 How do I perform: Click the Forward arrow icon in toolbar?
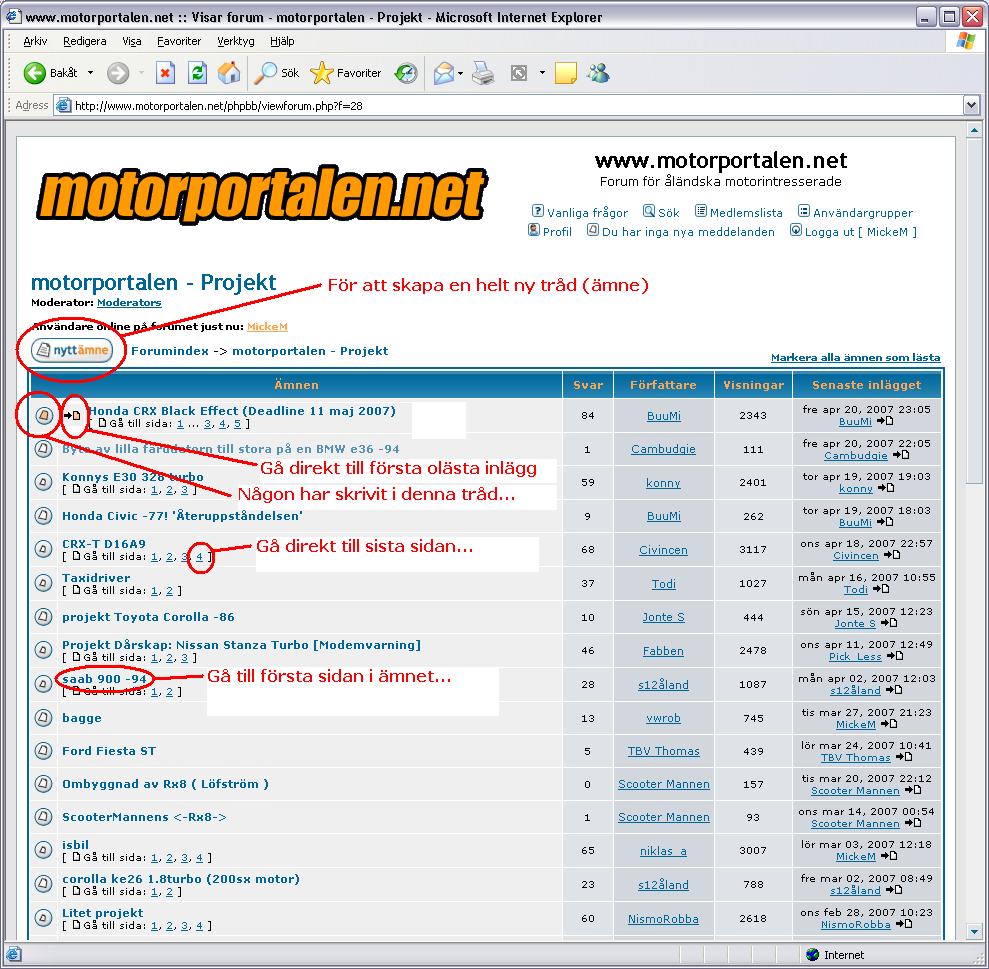pos(117,73)
